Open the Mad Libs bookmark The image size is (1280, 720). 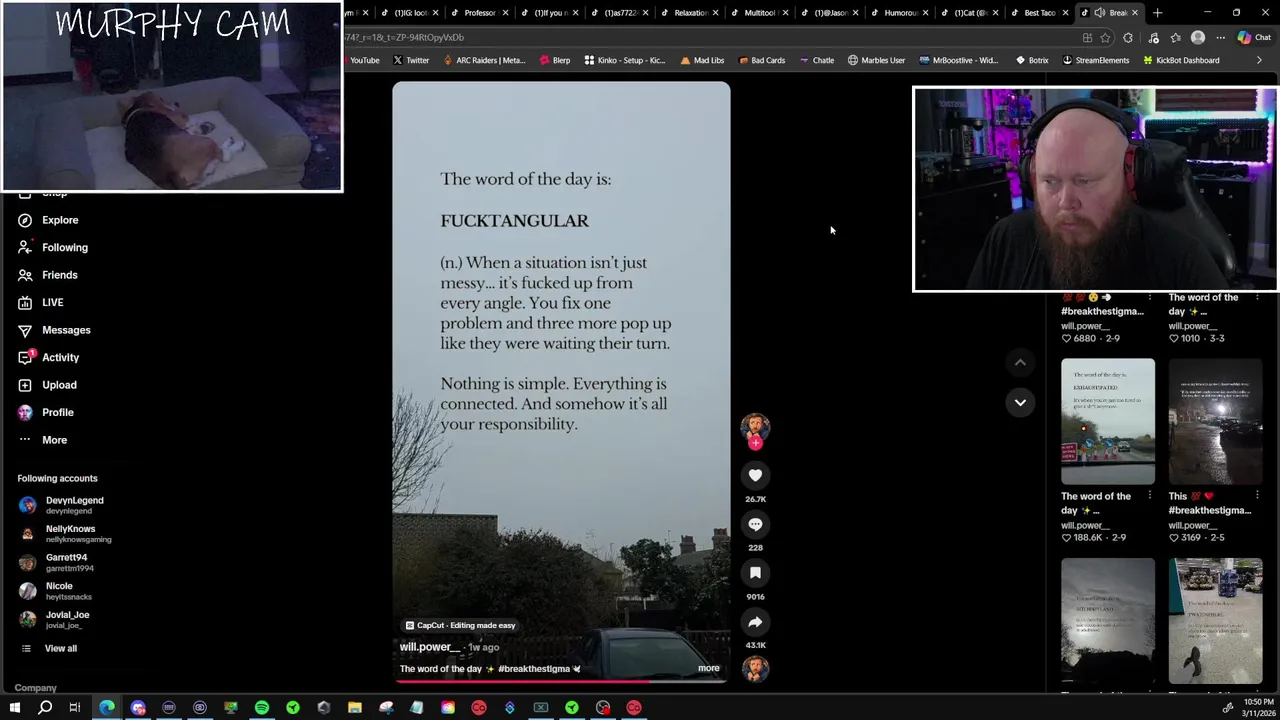(x=701, y=60)
